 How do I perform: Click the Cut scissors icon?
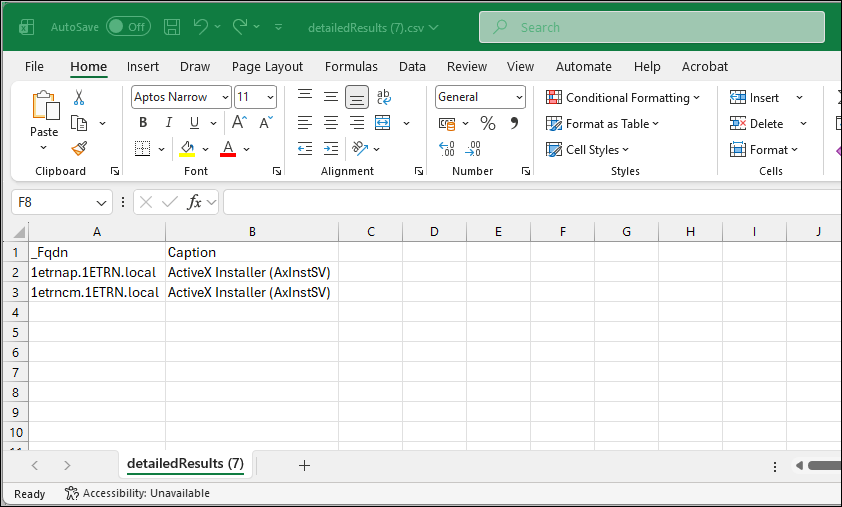click(x=79, y=98)
